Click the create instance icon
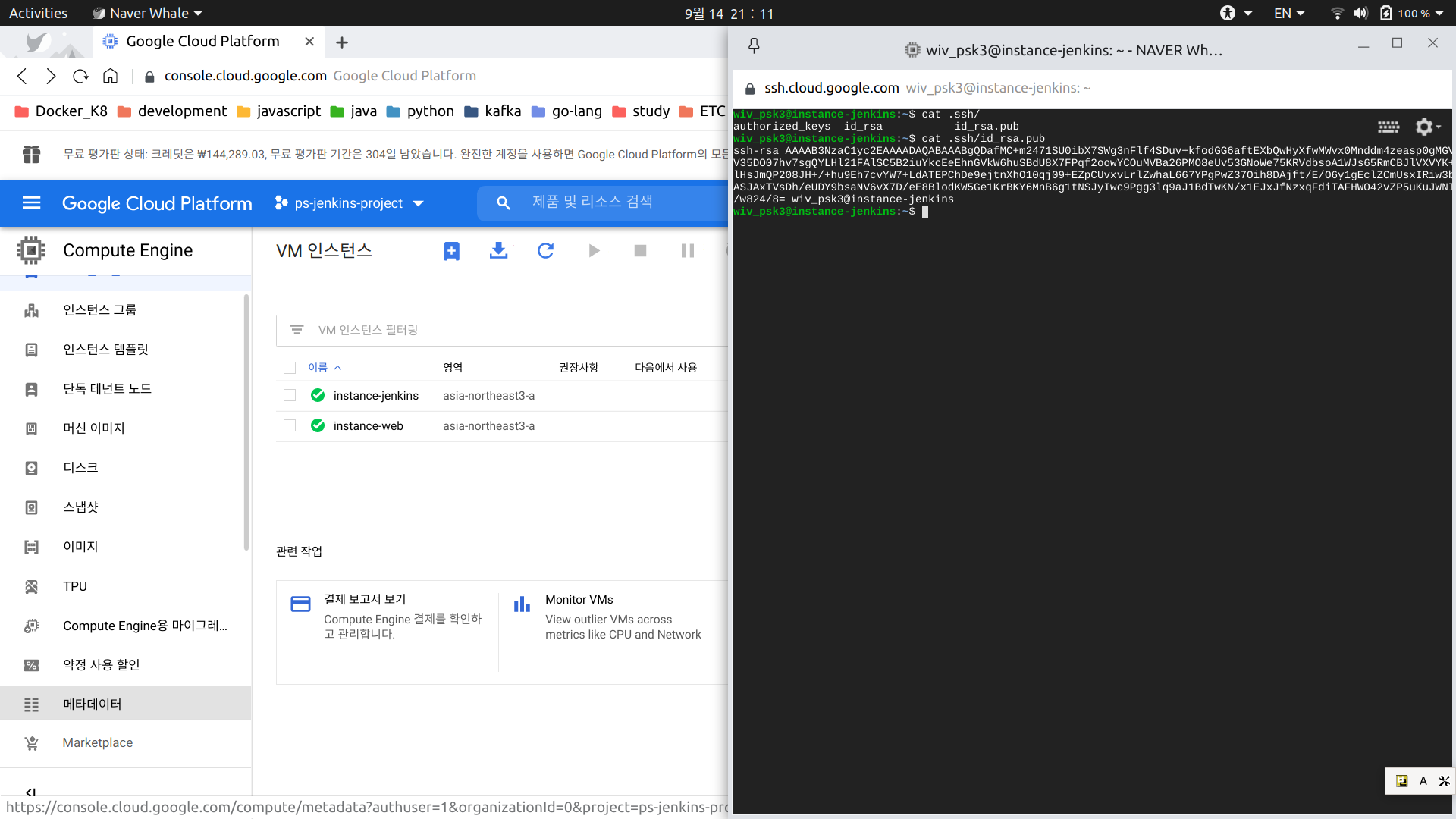Viewport: 1456px width, 819px height. pyautogui.click(x=451, y=251)
